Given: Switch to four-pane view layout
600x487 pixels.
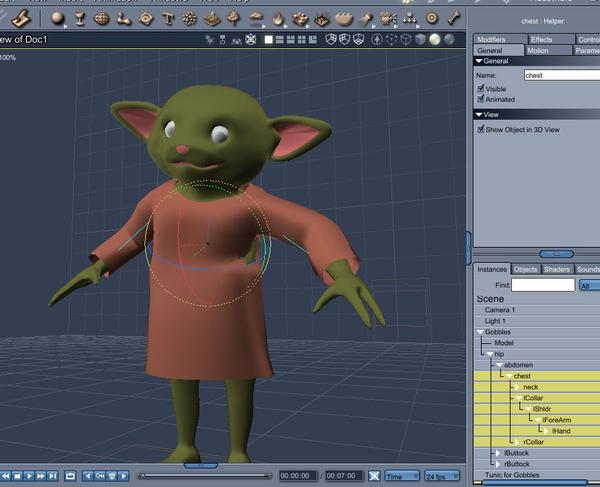Looking at the screenshot, I should click(302, 39).
